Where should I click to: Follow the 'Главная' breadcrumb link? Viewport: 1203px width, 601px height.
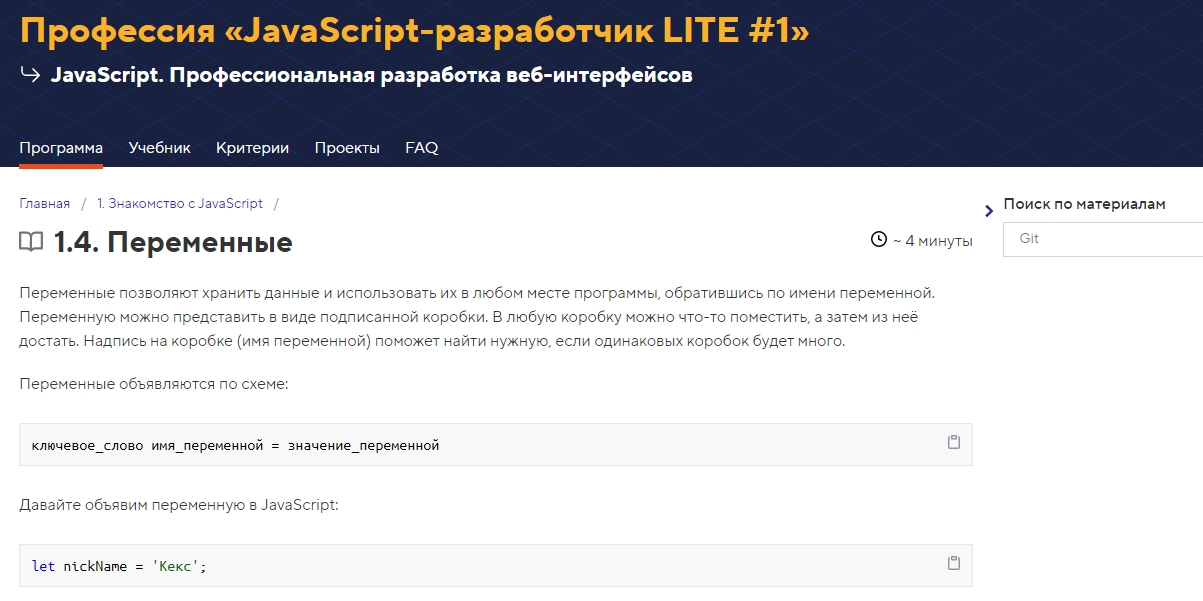45,204
